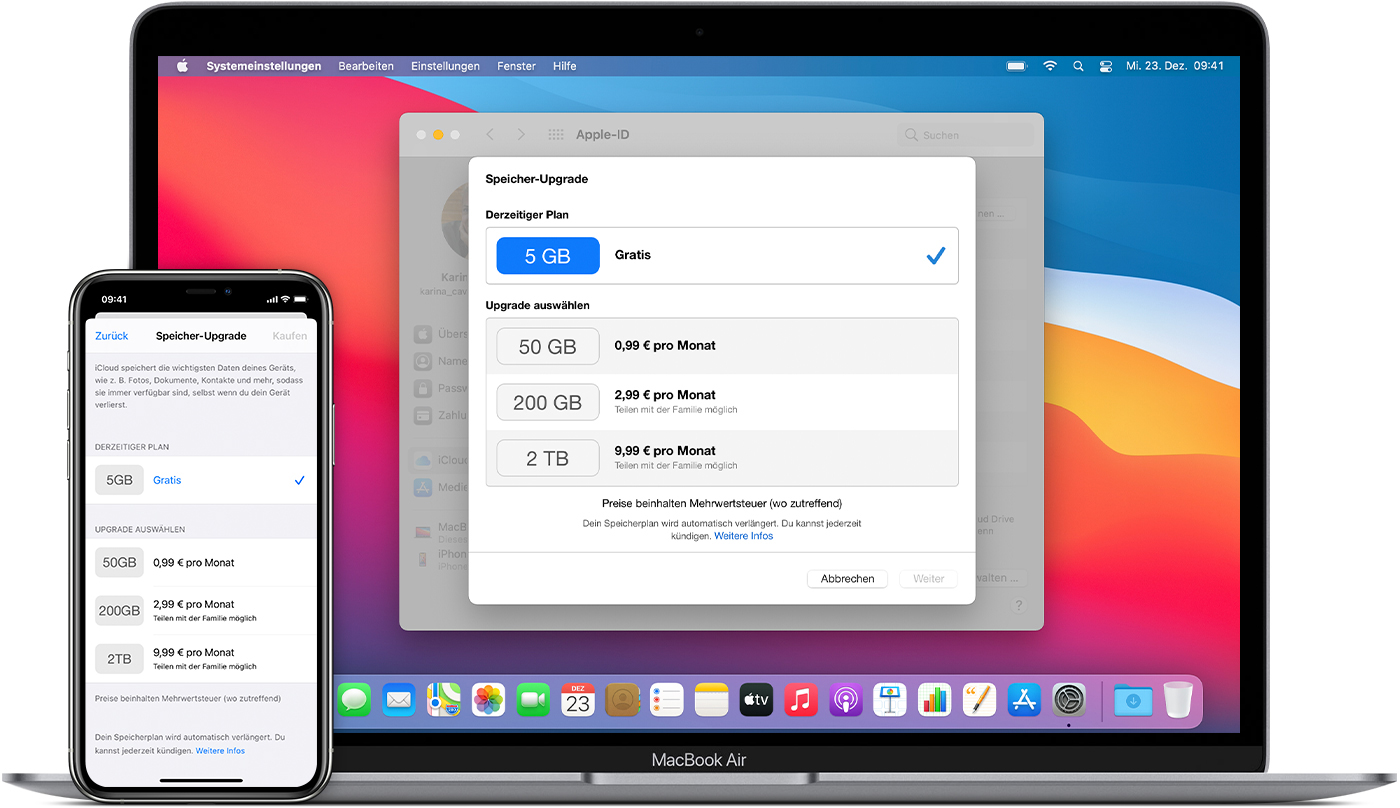Launch Mail from the dock
Screen dimensions: 1400x808
coord(399,699)
